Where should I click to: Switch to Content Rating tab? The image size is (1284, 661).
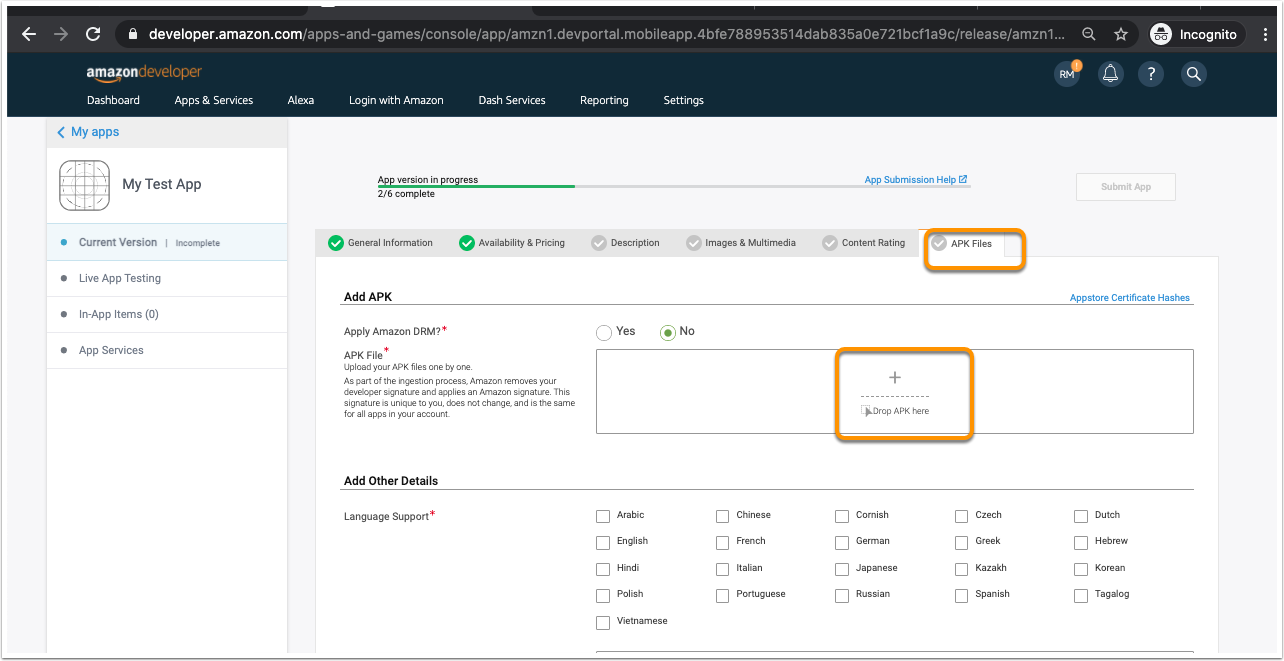864,243
